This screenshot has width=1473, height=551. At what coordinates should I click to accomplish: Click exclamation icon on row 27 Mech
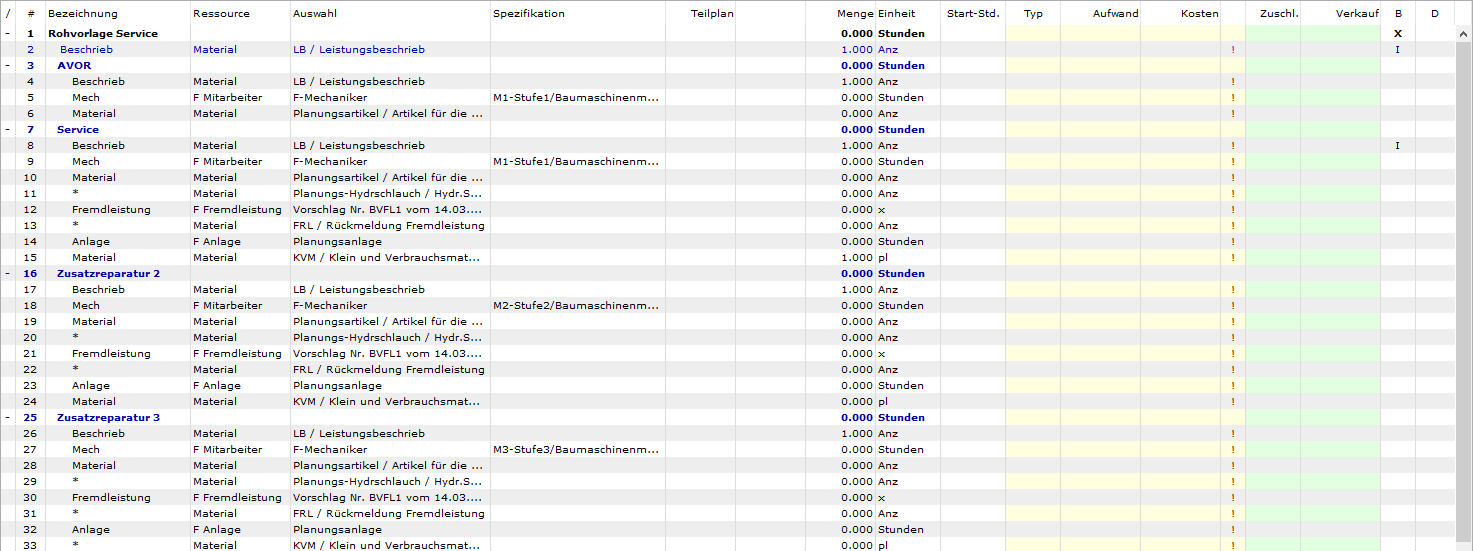click(1233, 450)
